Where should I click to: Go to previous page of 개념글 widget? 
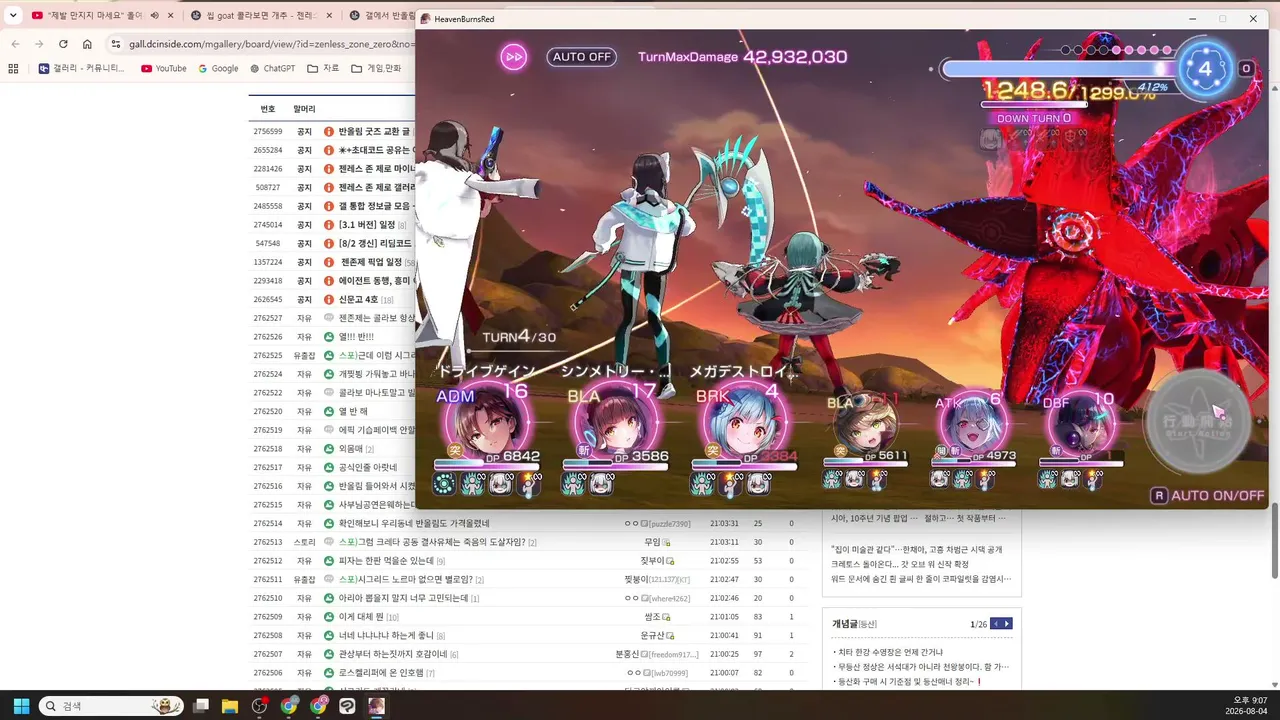click(995, 624)
